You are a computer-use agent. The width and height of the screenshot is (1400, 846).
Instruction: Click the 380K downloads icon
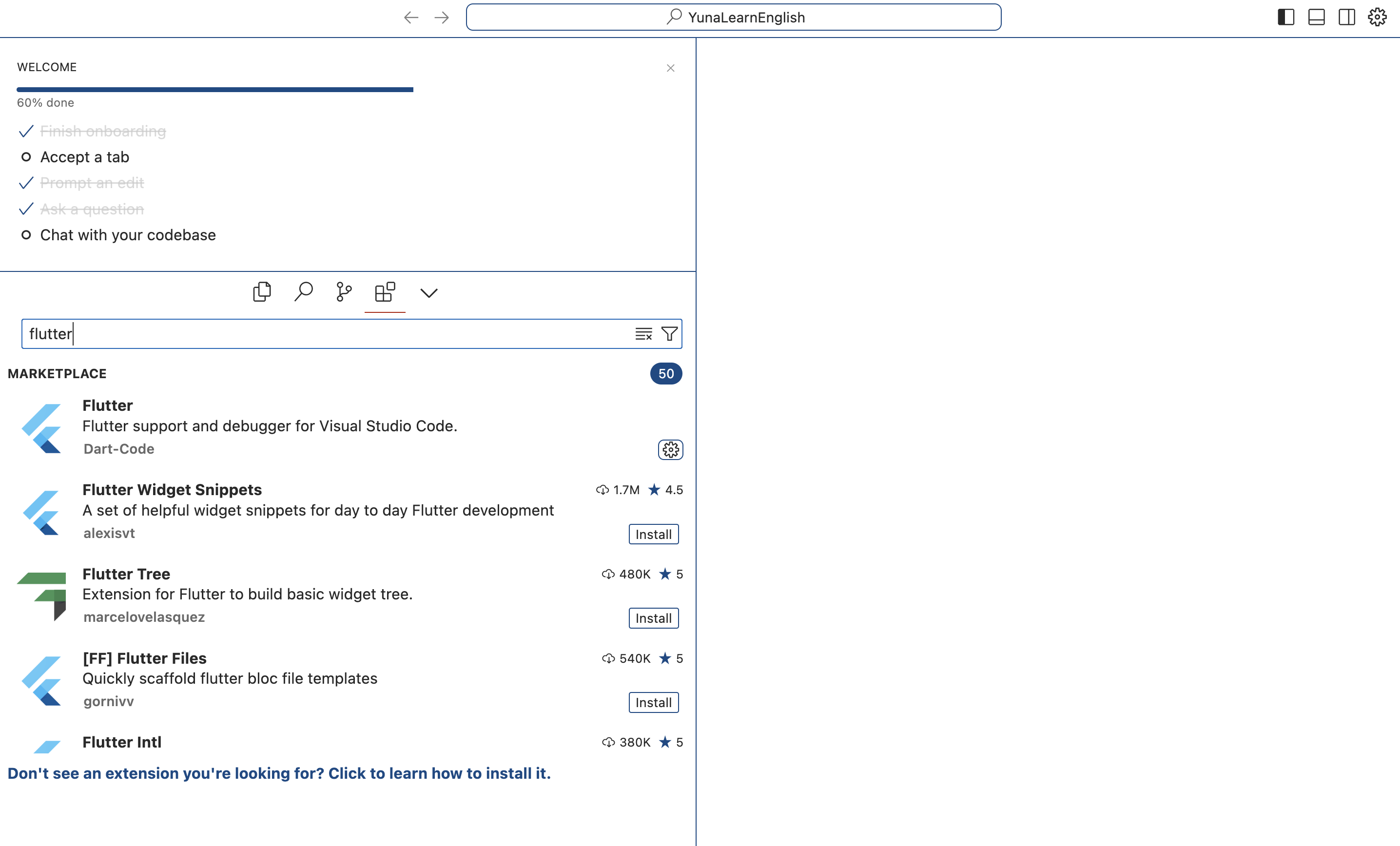(x=608, y=742)
